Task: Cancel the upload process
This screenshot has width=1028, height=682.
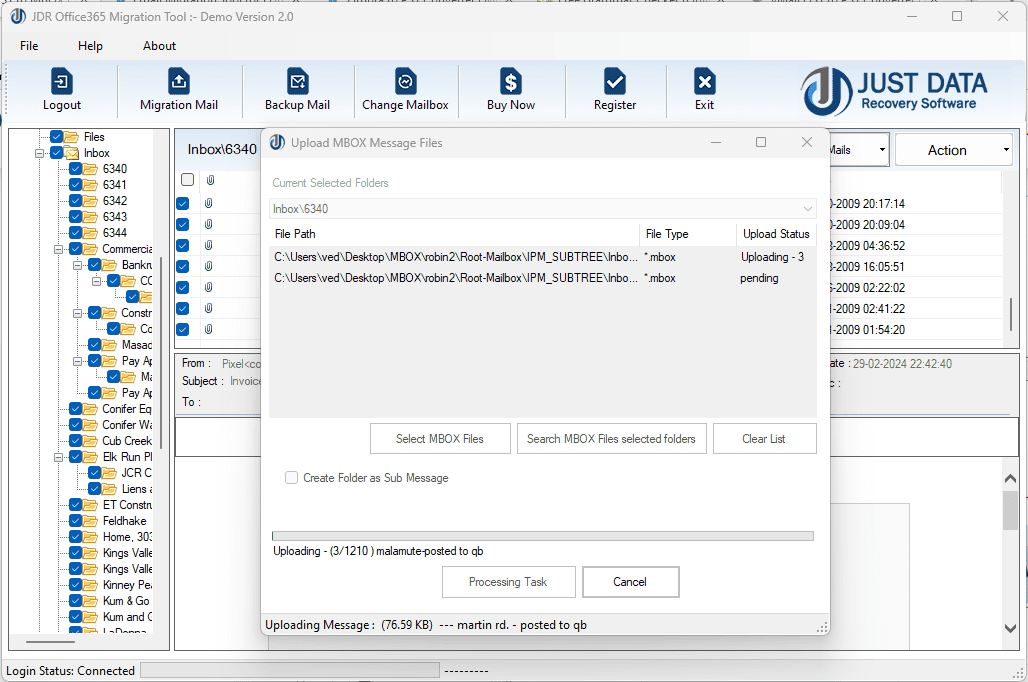Action: pyautogui.click(x=630, y=582)
